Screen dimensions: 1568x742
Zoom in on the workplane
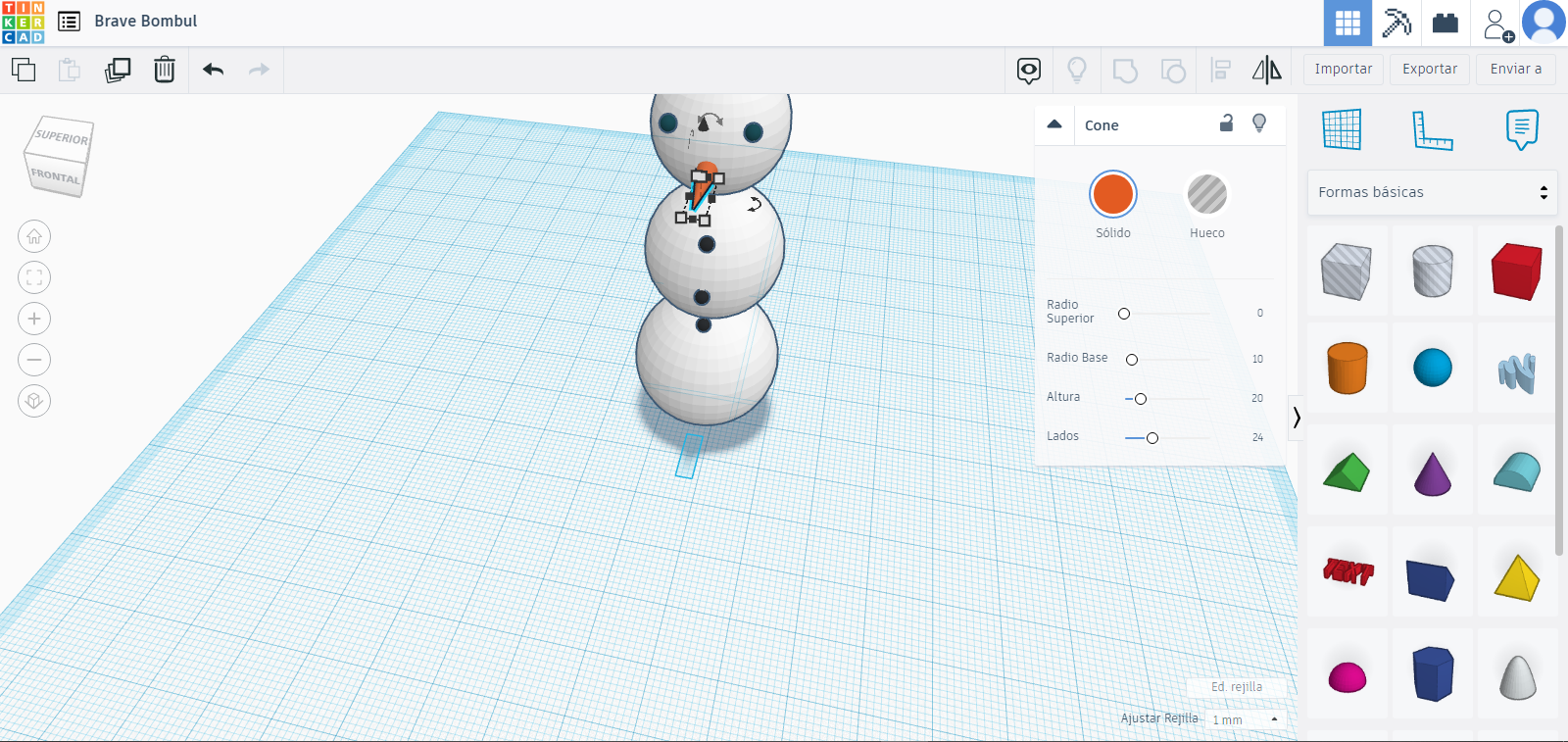[x=34, y=319]
